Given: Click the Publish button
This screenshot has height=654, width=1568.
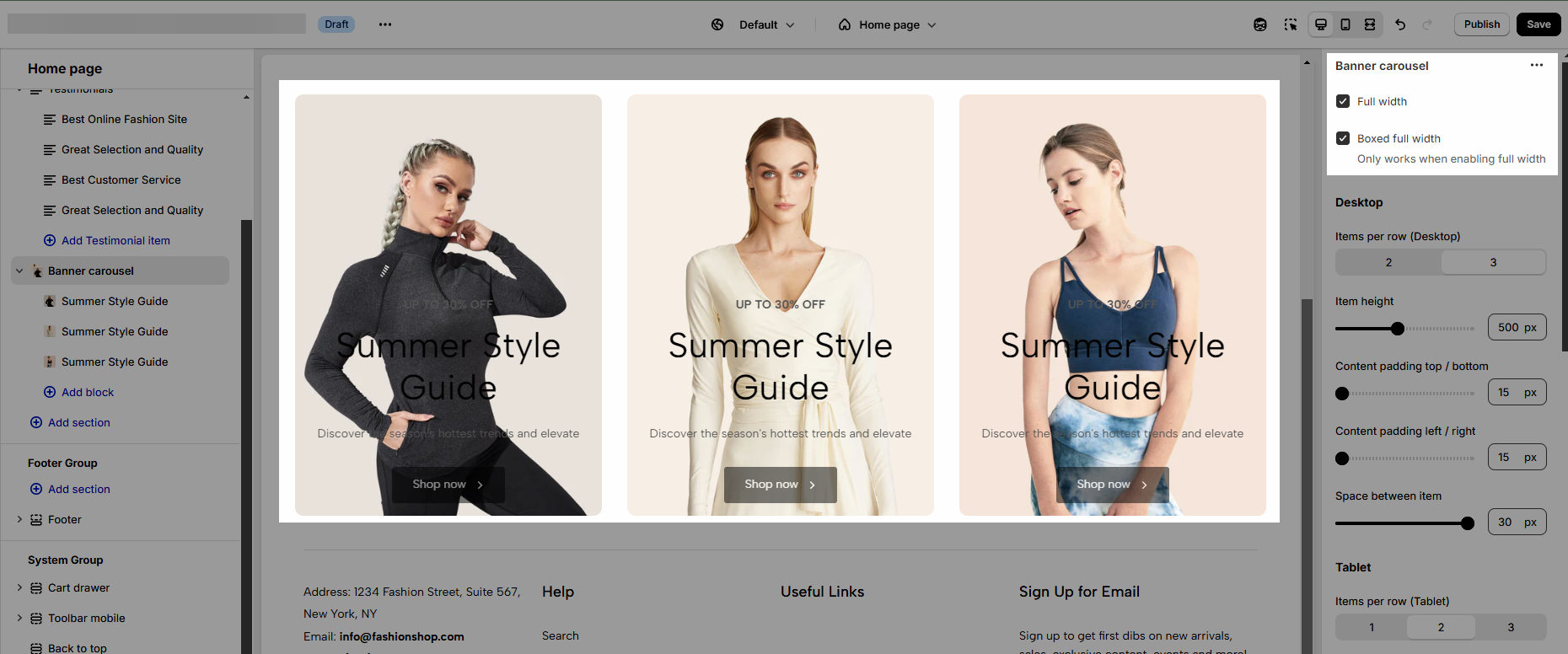Looking at the screenshot, I should (1481, 24).
